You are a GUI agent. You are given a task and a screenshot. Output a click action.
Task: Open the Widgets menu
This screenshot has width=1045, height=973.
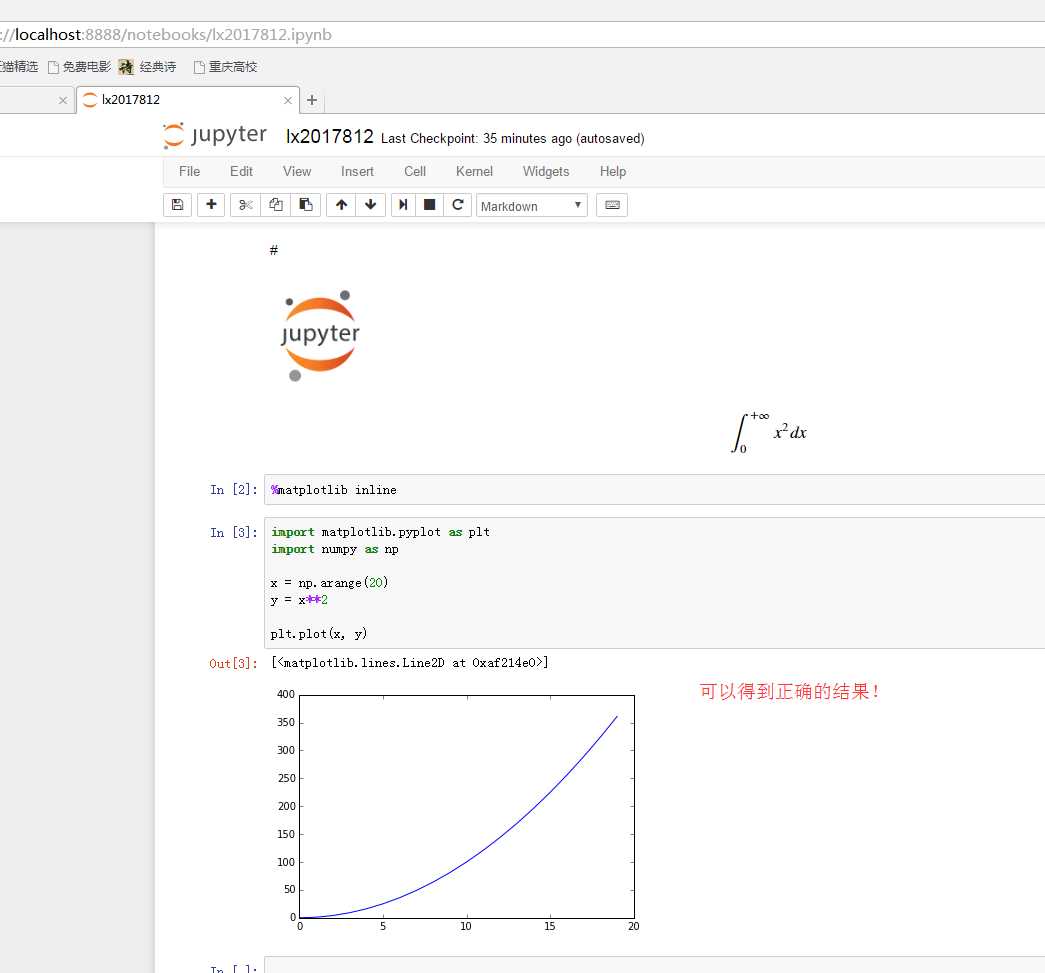click(x=546, y=171)
